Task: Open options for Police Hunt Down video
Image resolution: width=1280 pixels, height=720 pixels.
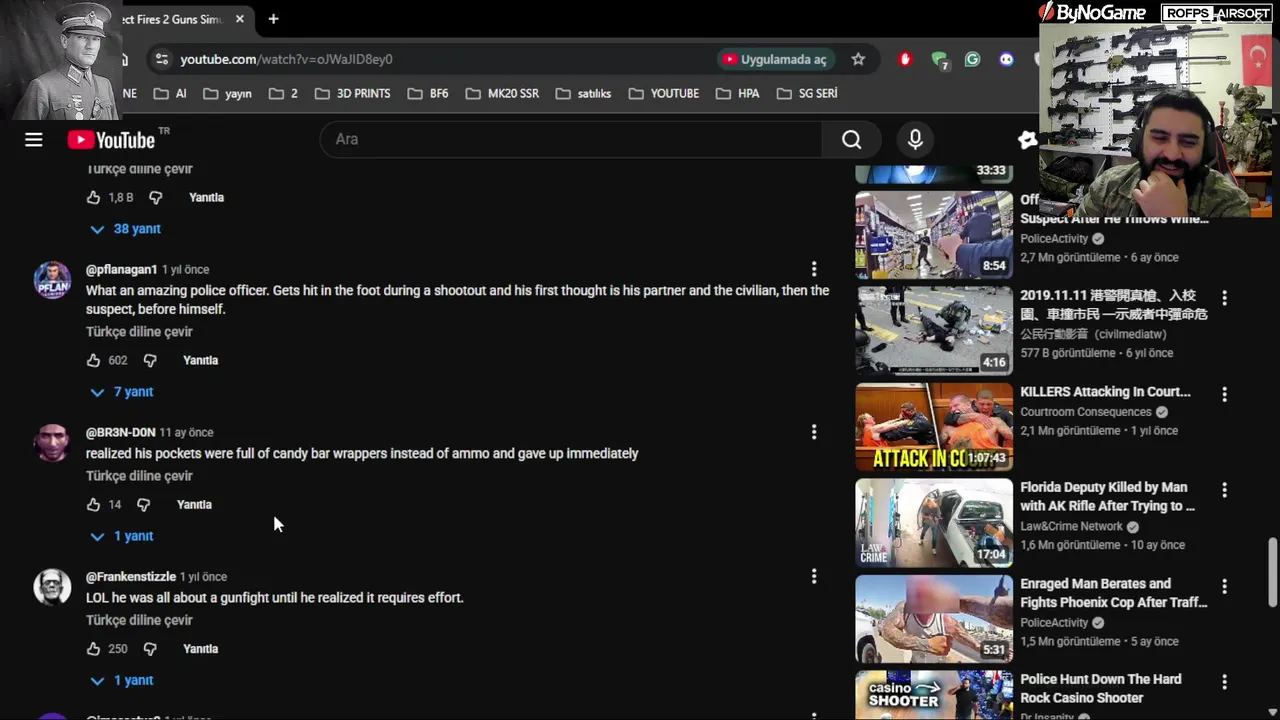Action: (1224, 682)
